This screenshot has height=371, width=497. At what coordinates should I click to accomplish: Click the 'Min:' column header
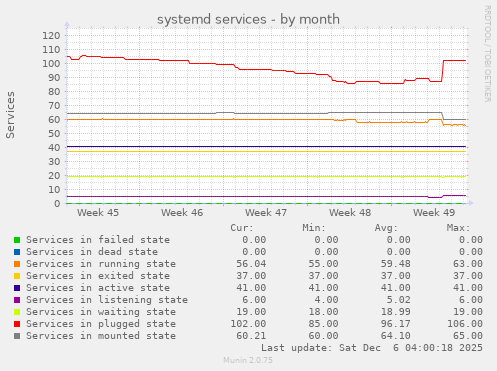(314, 228)
